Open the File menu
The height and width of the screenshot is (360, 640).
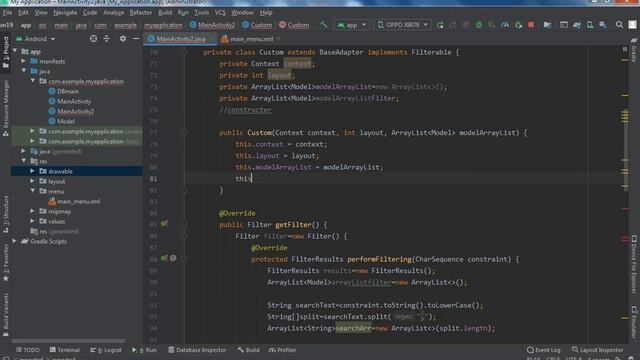tap(7, 13)
